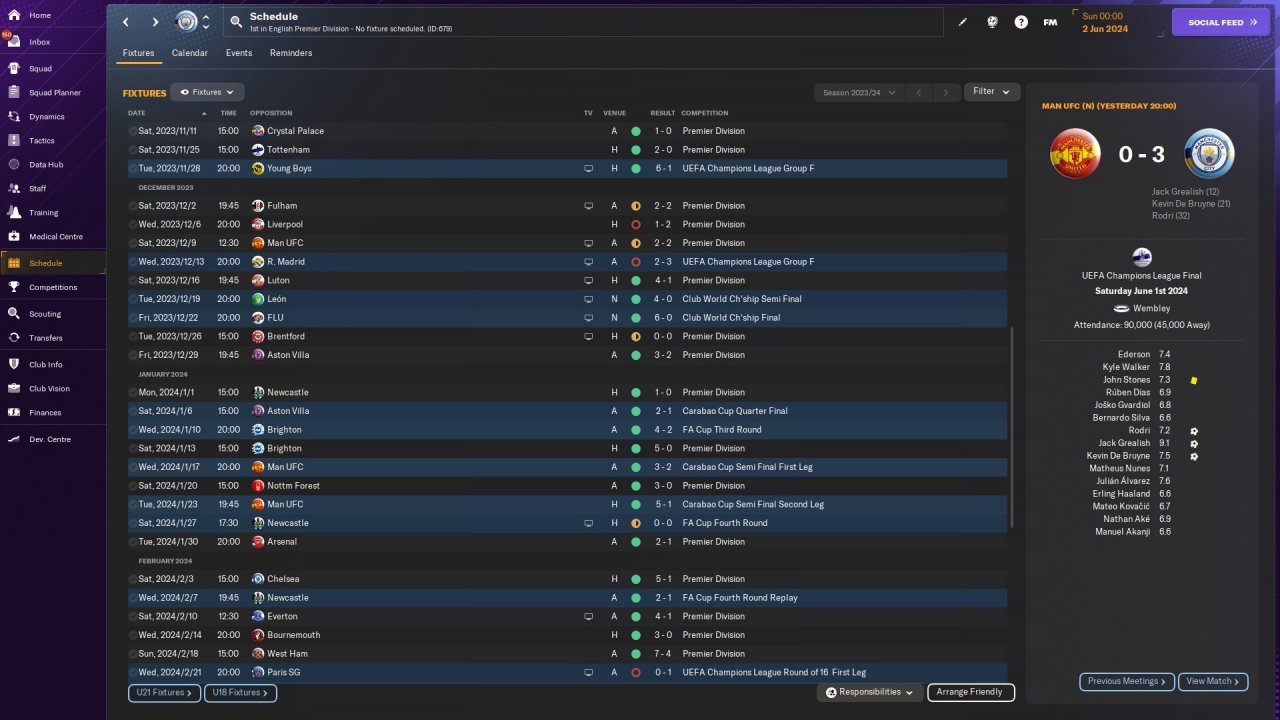Open the FM menu icon

[1050, 22]
